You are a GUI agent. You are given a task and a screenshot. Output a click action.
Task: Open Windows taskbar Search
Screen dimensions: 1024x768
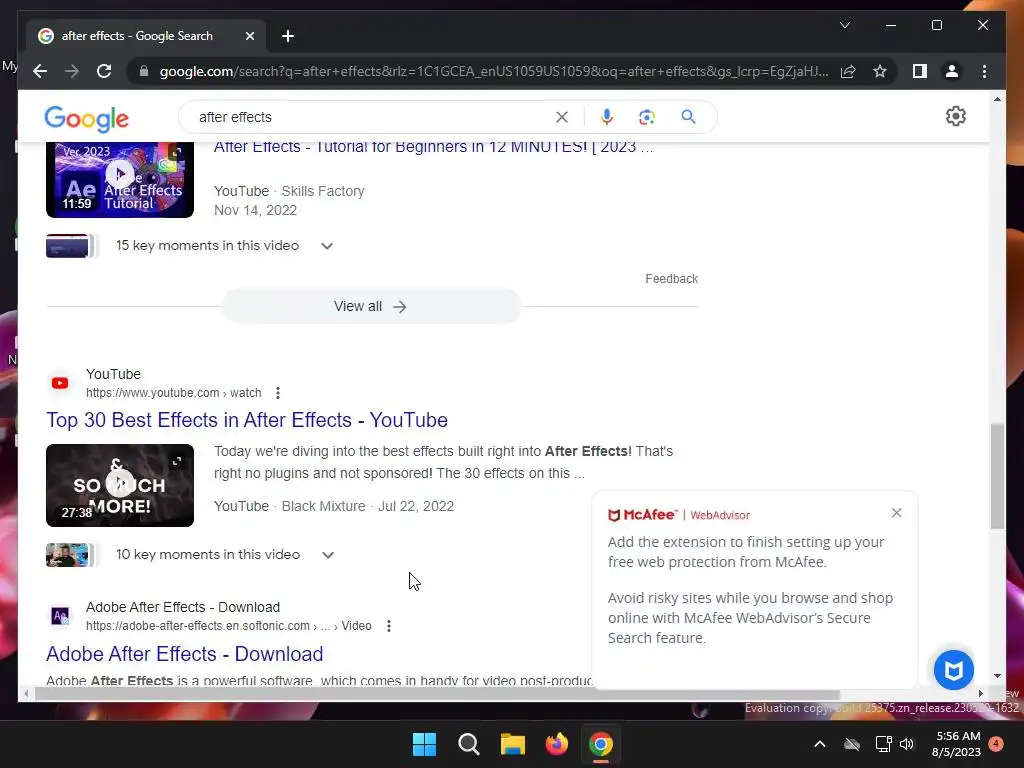click(469, 744)
